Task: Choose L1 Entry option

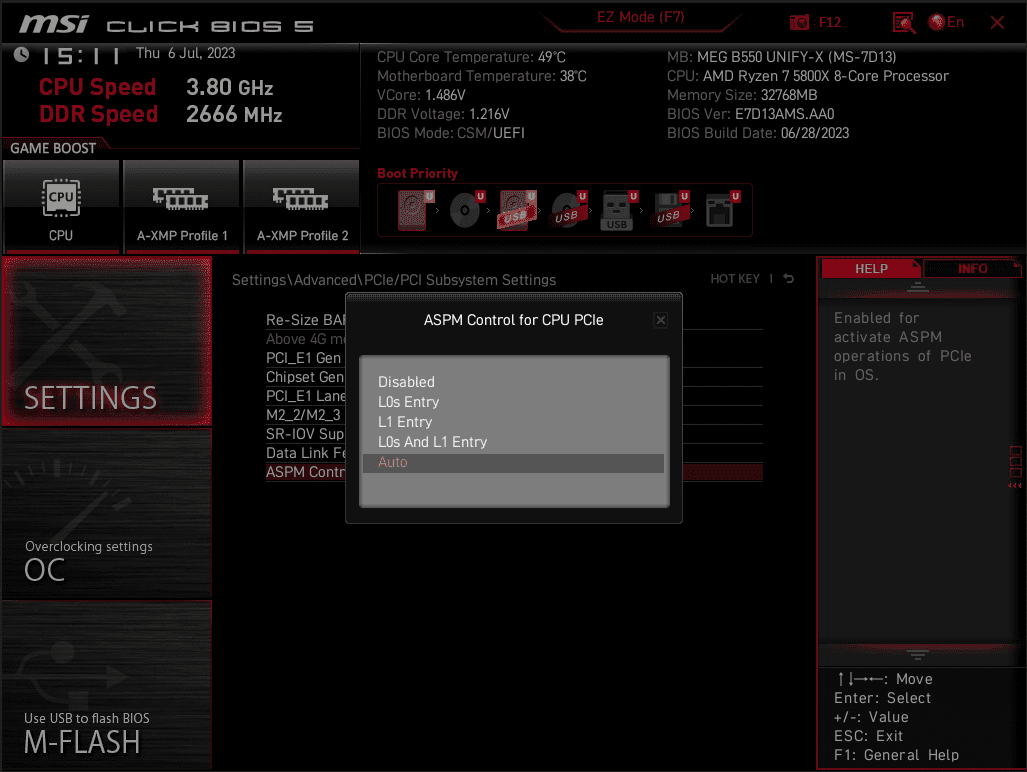Action: pyautogui.click(x=513, y=422)
